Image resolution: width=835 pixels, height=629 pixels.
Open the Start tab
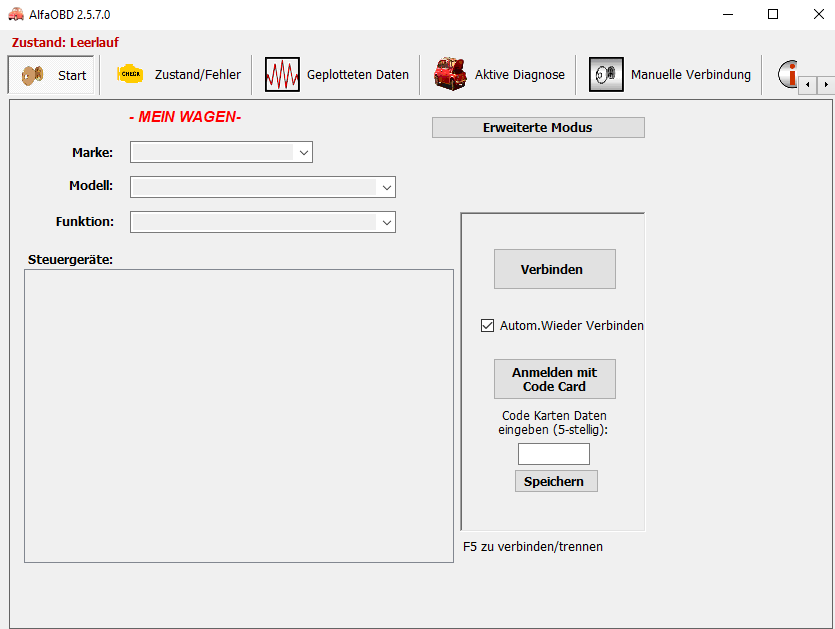point(51,75)
